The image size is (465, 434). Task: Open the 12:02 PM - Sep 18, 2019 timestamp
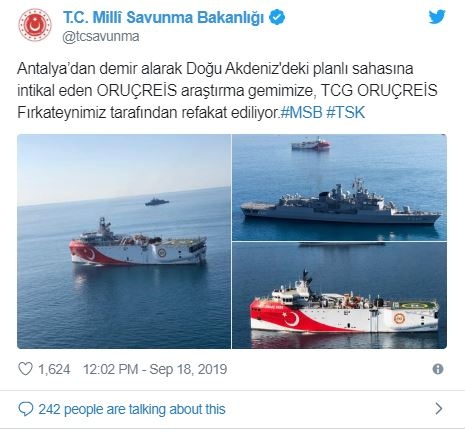[155, 369]
